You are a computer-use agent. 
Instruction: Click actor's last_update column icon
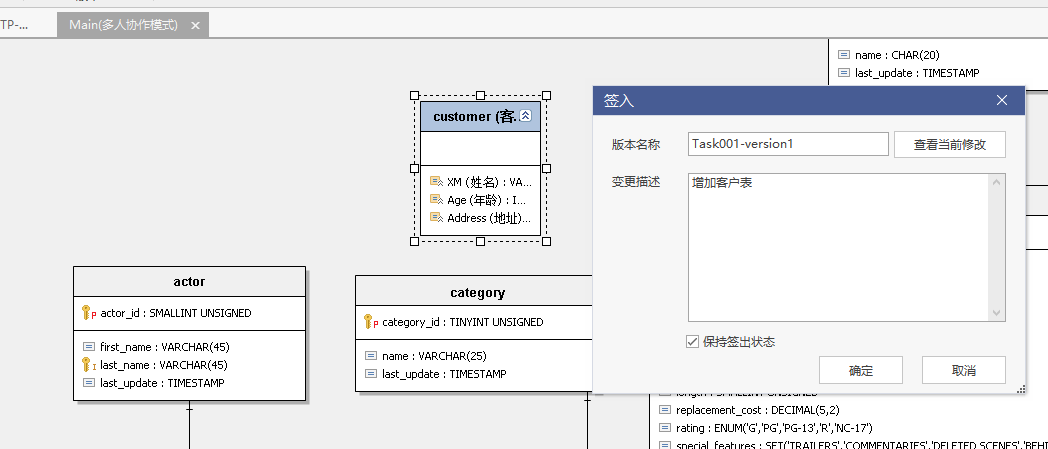[89, 383]
